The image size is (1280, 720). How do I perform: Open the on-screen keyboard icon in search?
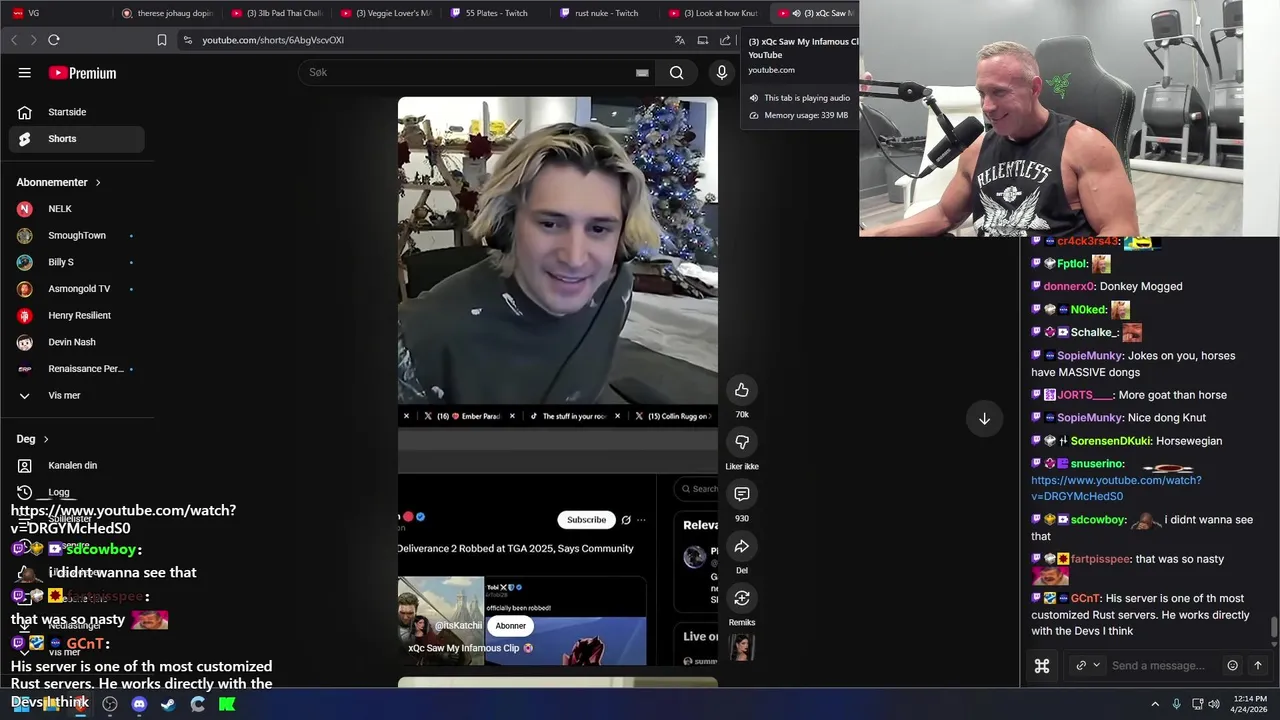(642, 72)
